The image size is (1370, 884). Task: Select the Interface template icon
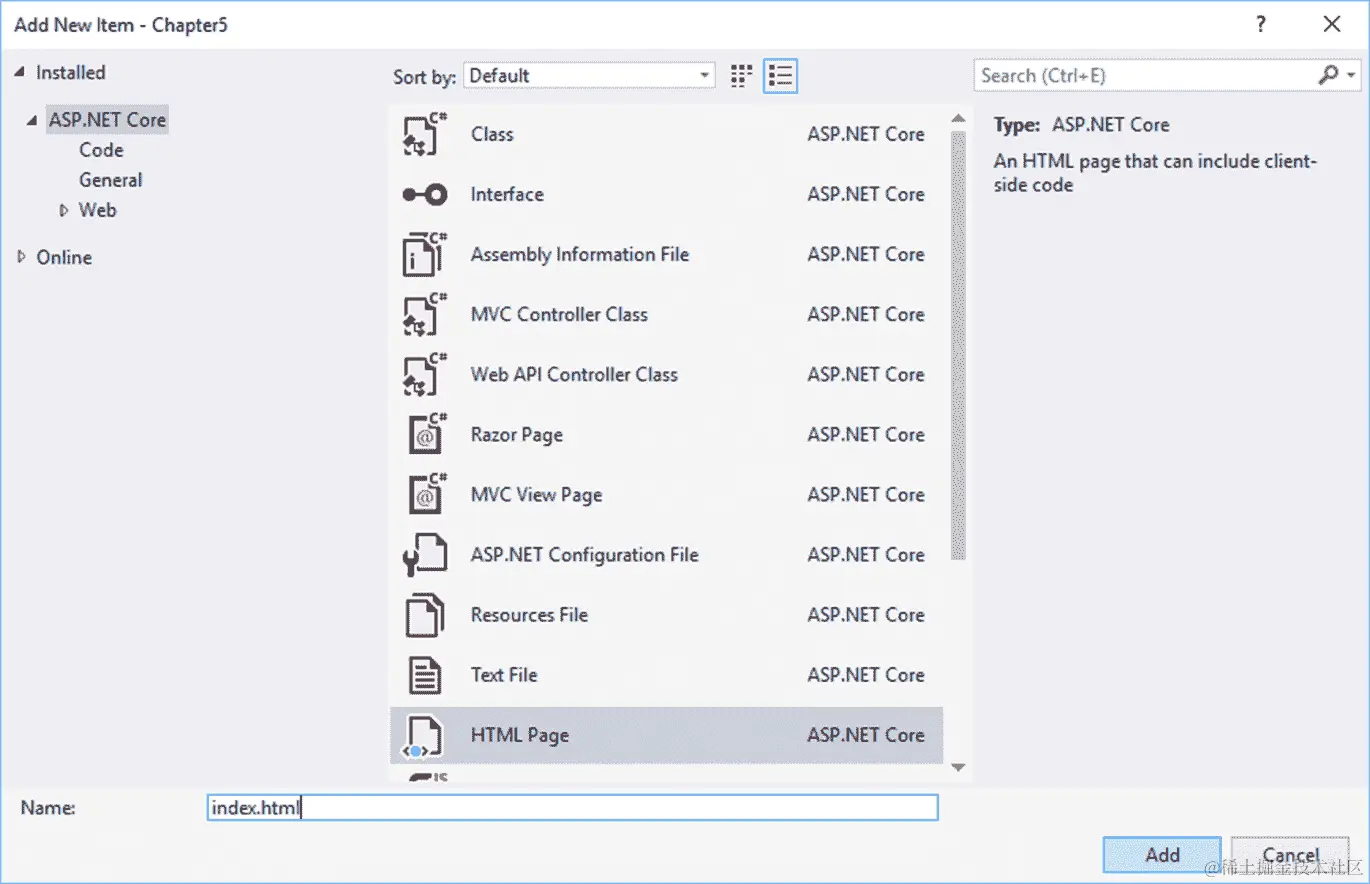coord(424,194)
